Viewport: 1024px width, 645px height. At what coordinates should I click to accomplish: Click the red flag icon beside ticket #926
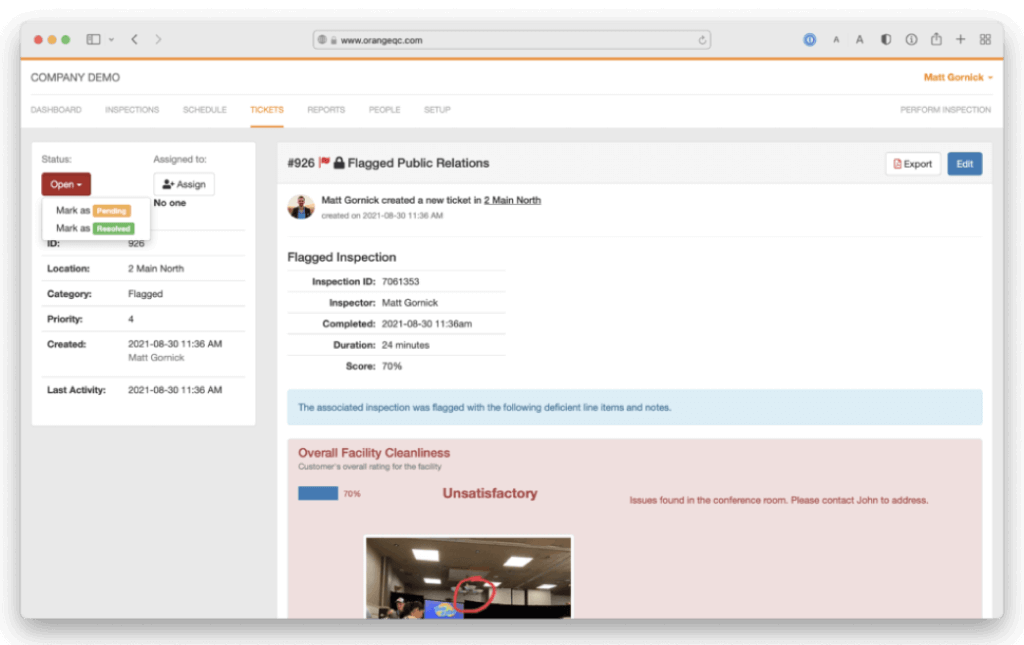324,163
